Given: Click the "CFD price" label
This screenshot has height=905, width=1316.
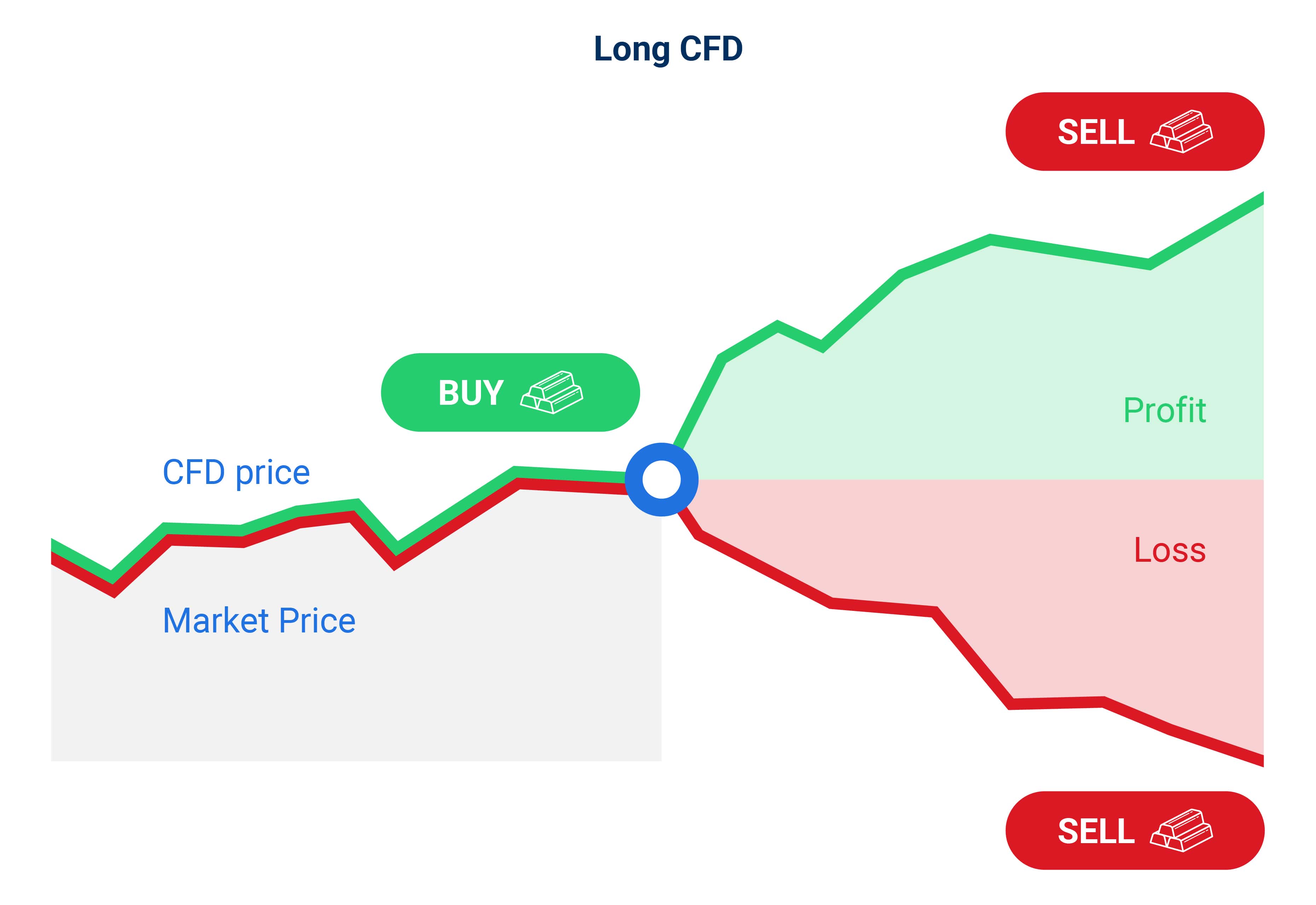Looking at the screenshot, I should (236, 472).
